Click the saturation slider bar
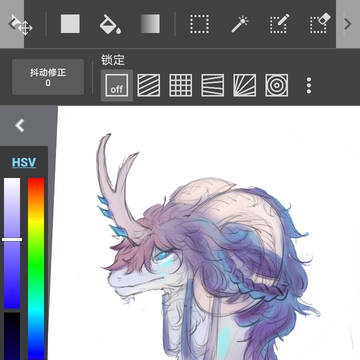The image size is (360, 360). [x=12, y=243]
